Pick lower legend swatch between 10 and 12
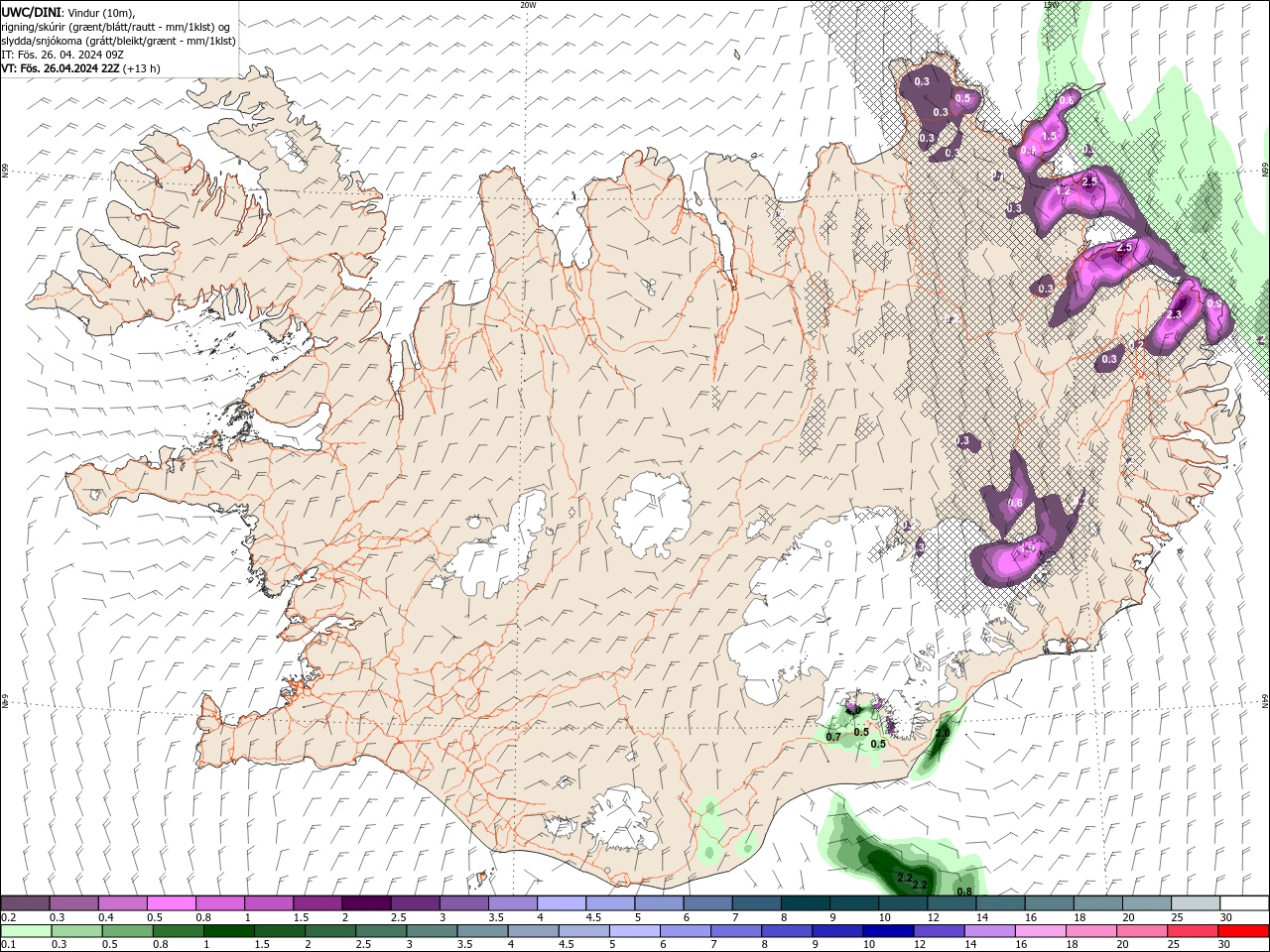This screenshot has width=1270, height=952. click(x=887, y=930)
